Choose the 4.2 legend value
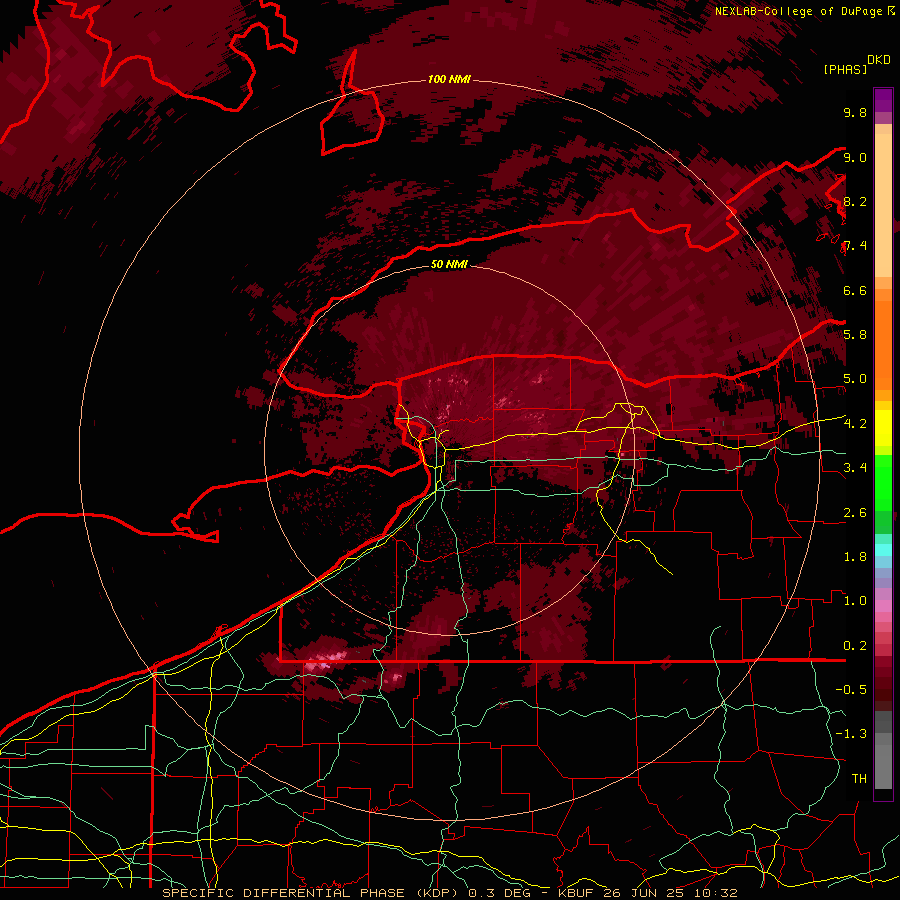The width and height of the screenshot is (900, 900). coord(855,424)
